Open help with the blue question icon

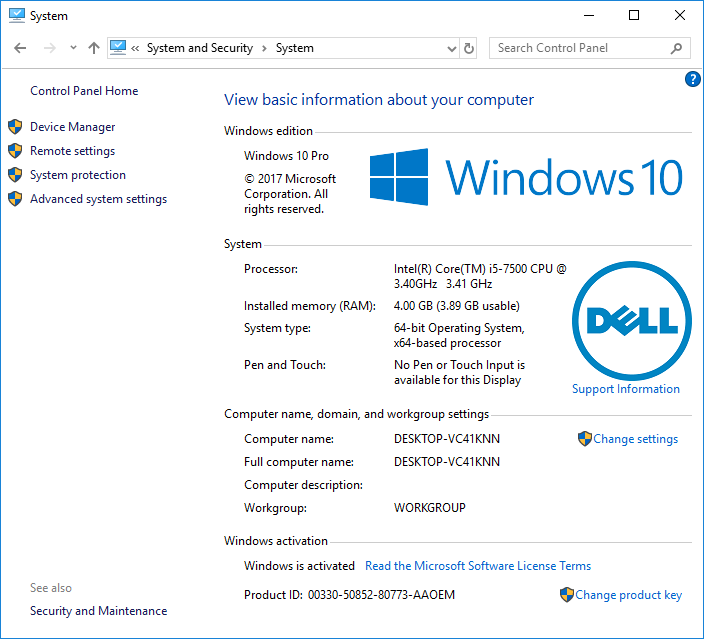692,79
